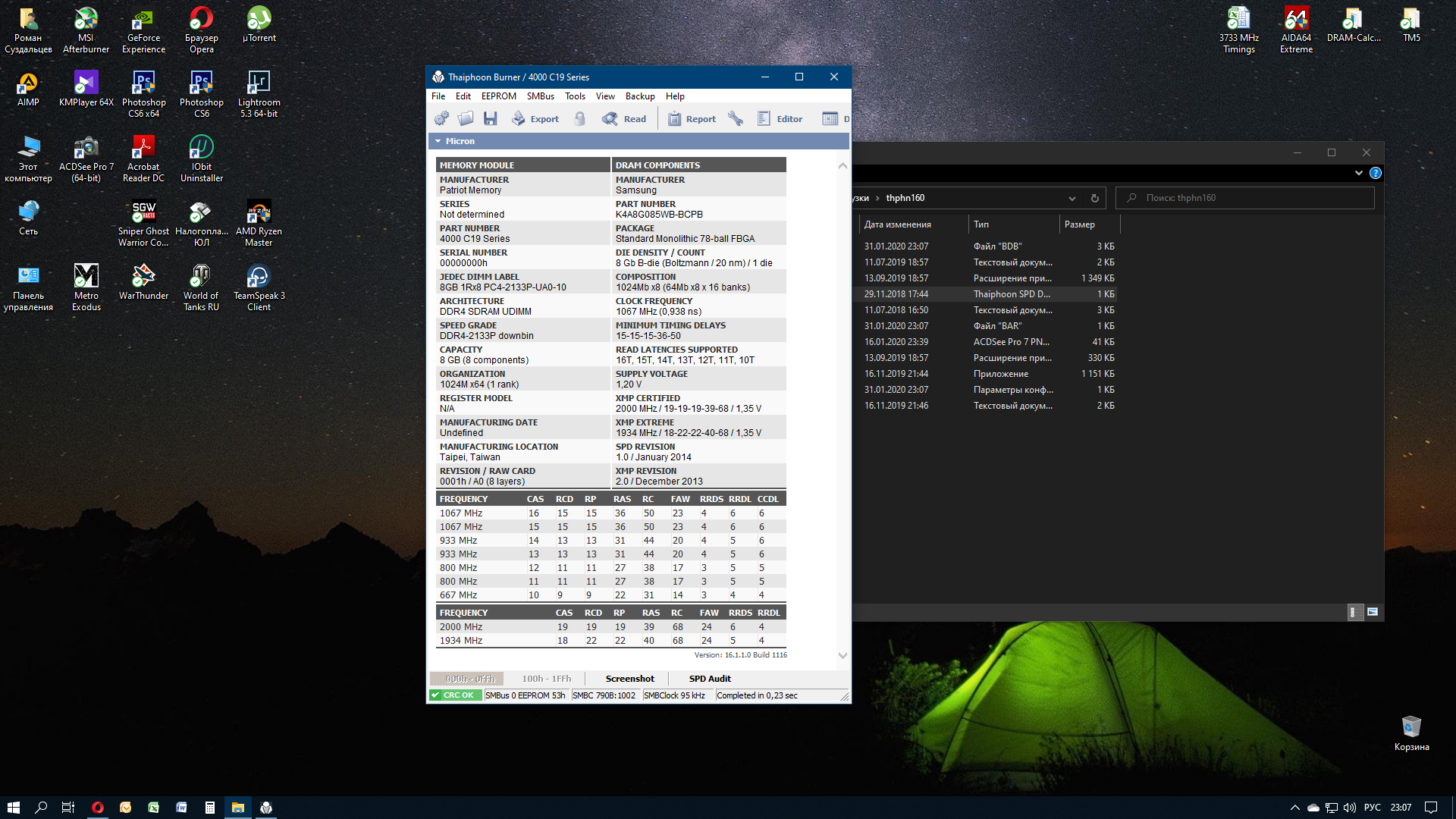Screen dimensions: 1456x819
Task: Collapse the Micron section header
Action: point(438,141)
